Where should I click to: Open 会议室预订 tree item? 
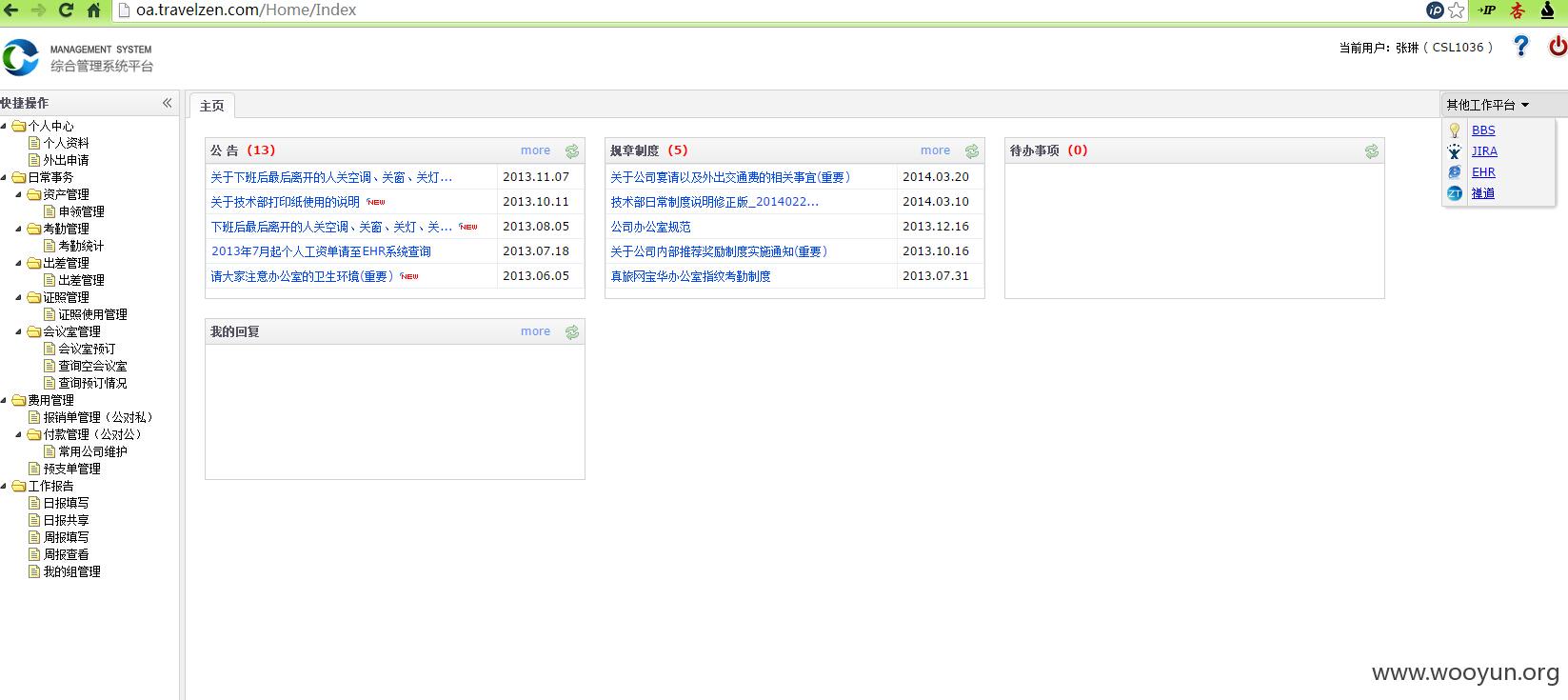(x=87, y=349)
